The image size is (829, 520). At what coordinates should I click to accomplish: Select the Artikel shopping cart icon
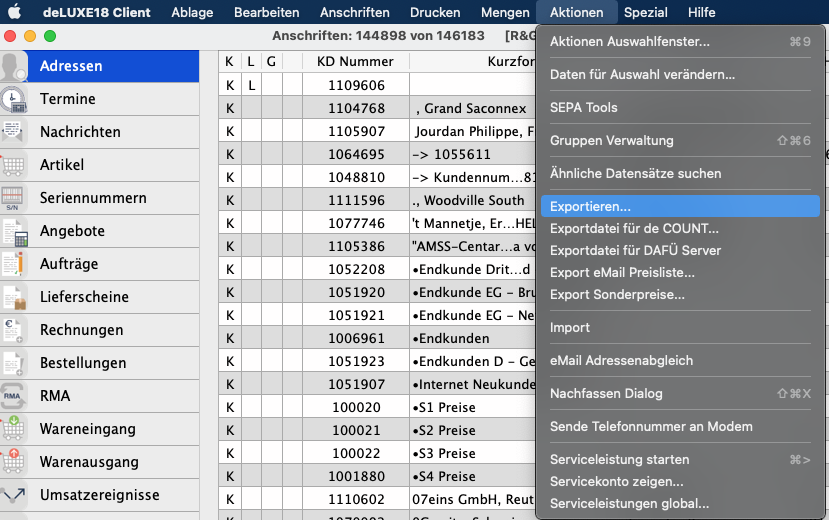[x=14, y=165]
